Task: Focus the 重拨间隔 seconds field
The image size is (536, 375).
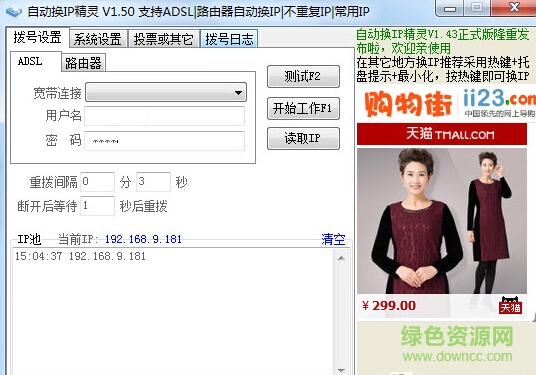Action: (153, 182)
